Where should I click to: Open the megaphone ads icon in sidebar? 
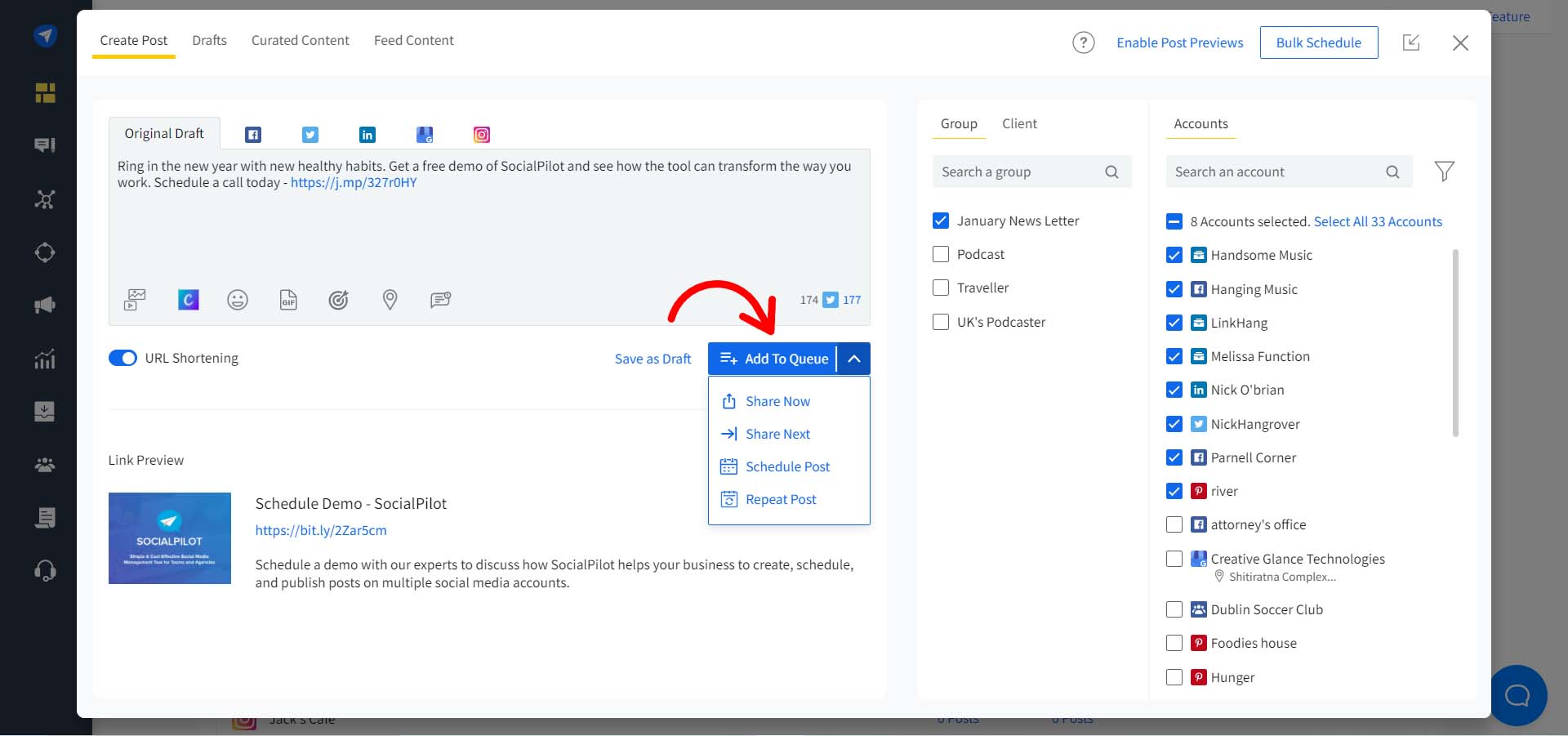(x=45, y=306)
